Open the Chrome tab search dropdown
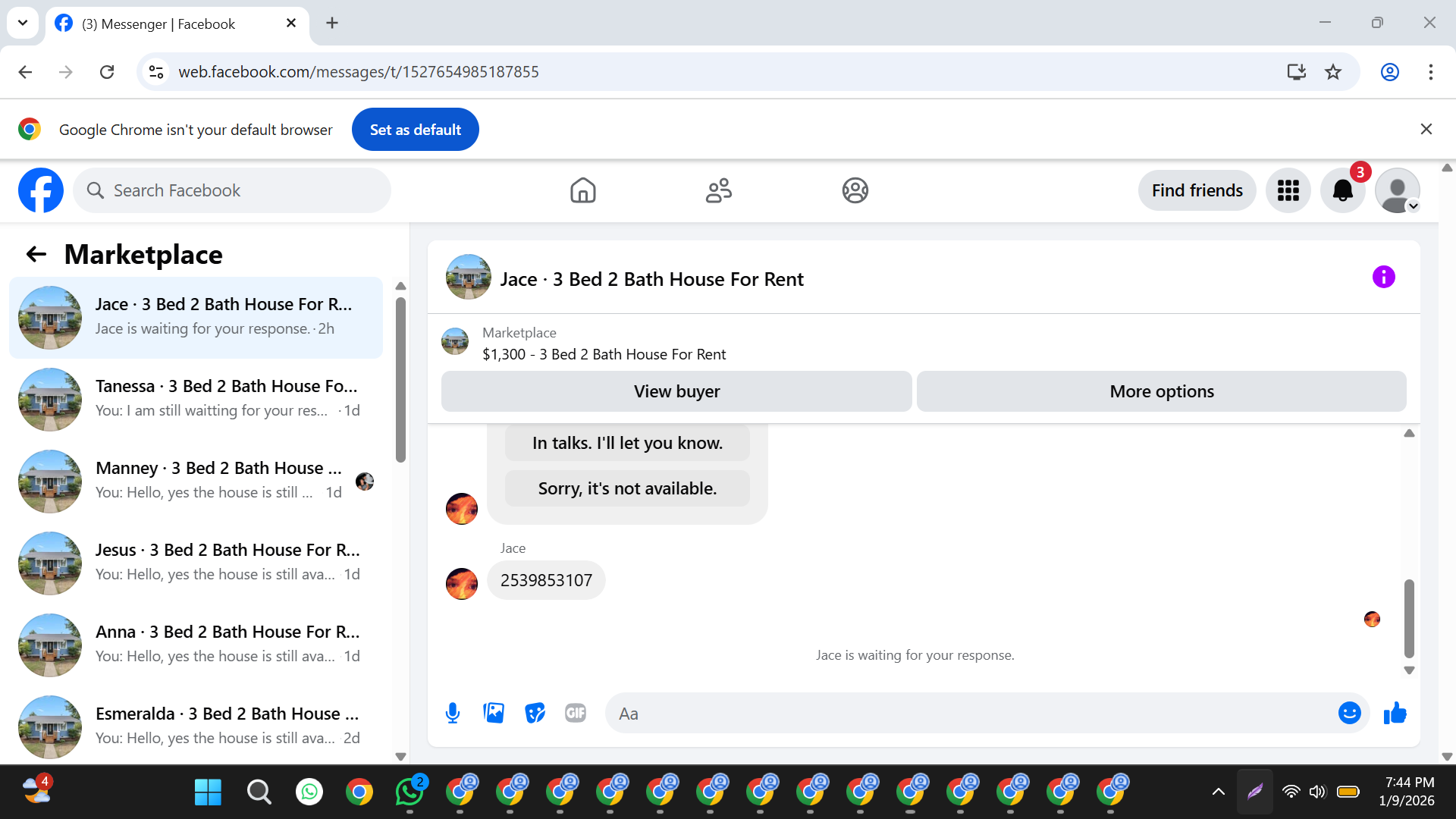 click(23, 23)
